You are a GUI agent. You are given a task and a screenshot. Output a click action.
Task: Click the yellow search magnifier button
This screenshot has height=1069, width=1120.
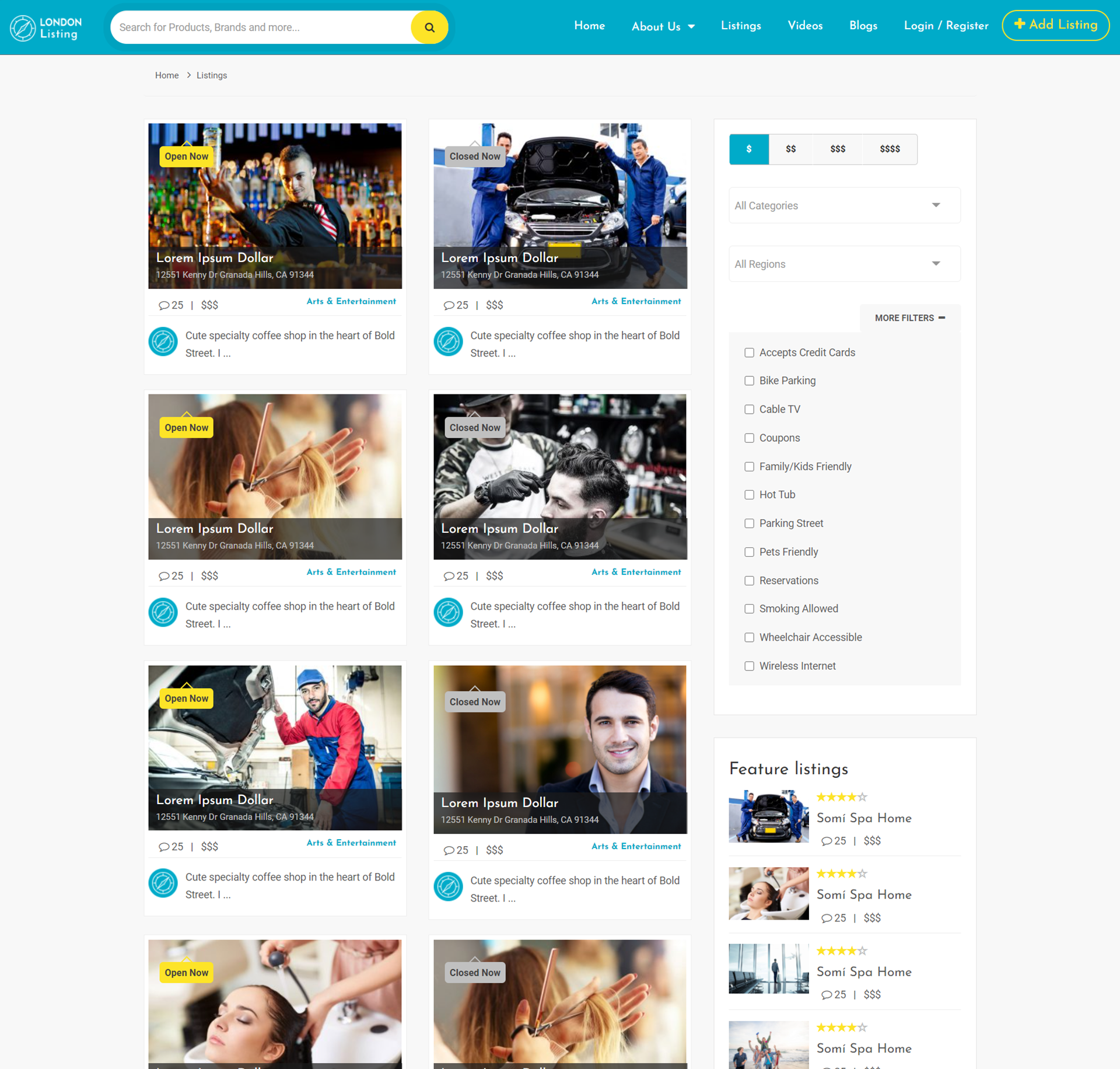coord(429,27)
